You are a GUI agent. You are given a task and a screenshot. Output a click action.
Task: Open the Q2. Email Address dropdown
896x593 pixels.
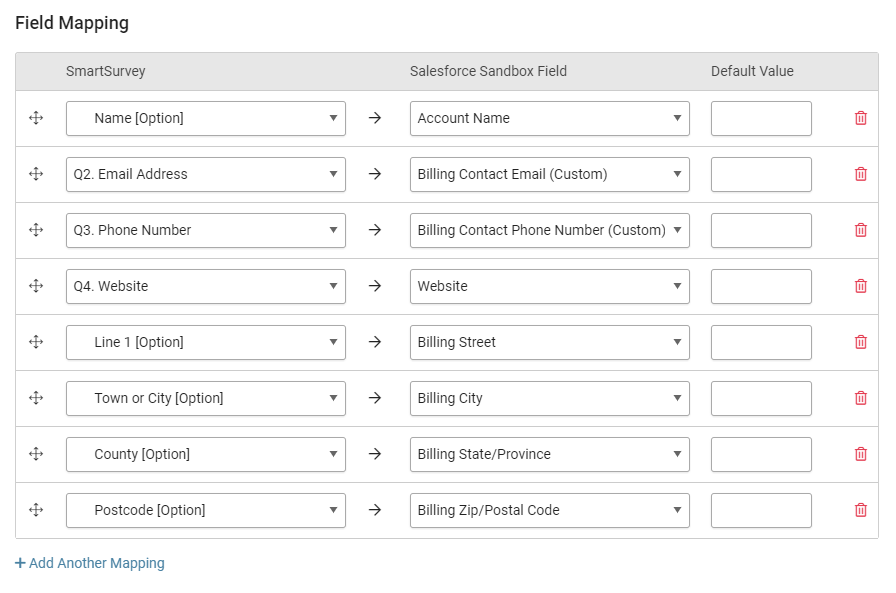[x=206, y=174]
